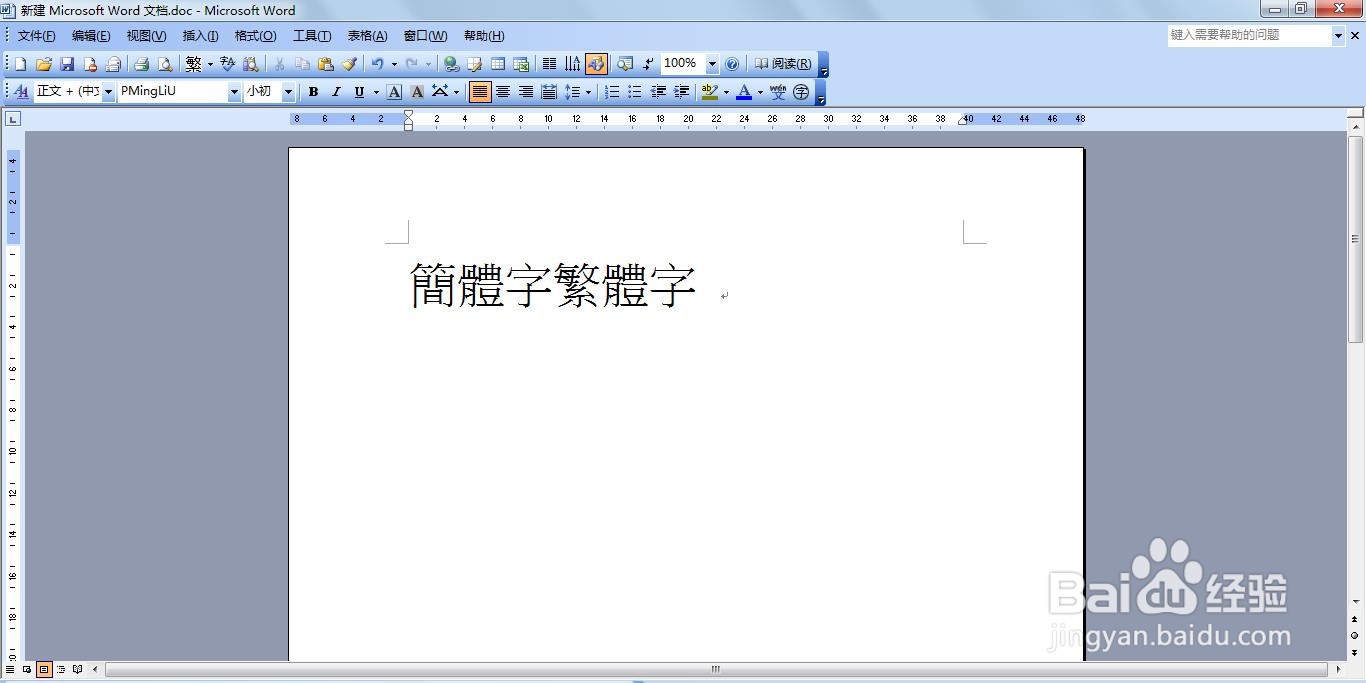Paste from clipboard icon

[325, 64]
